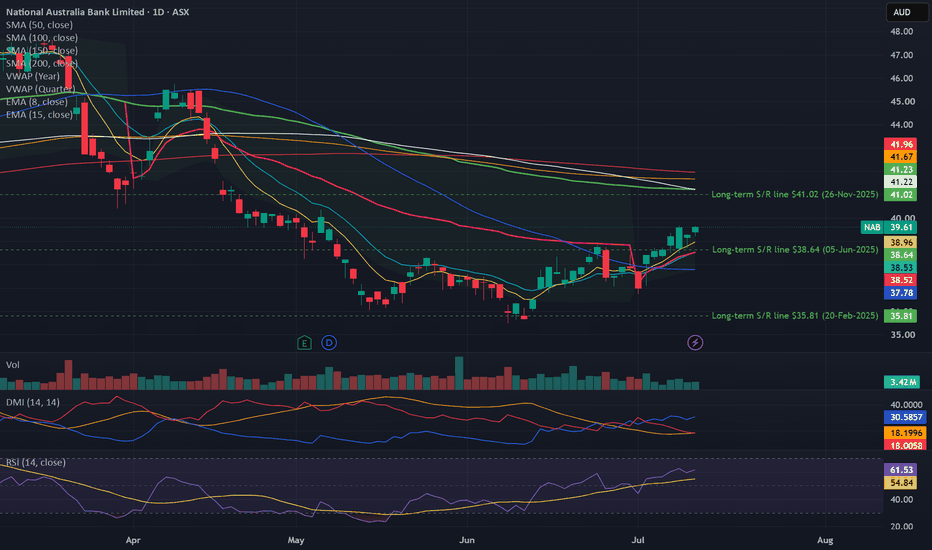The width and height of the screenshot is (932, 550).
Task: Click the Jul label on time axis
Action: 638,540
